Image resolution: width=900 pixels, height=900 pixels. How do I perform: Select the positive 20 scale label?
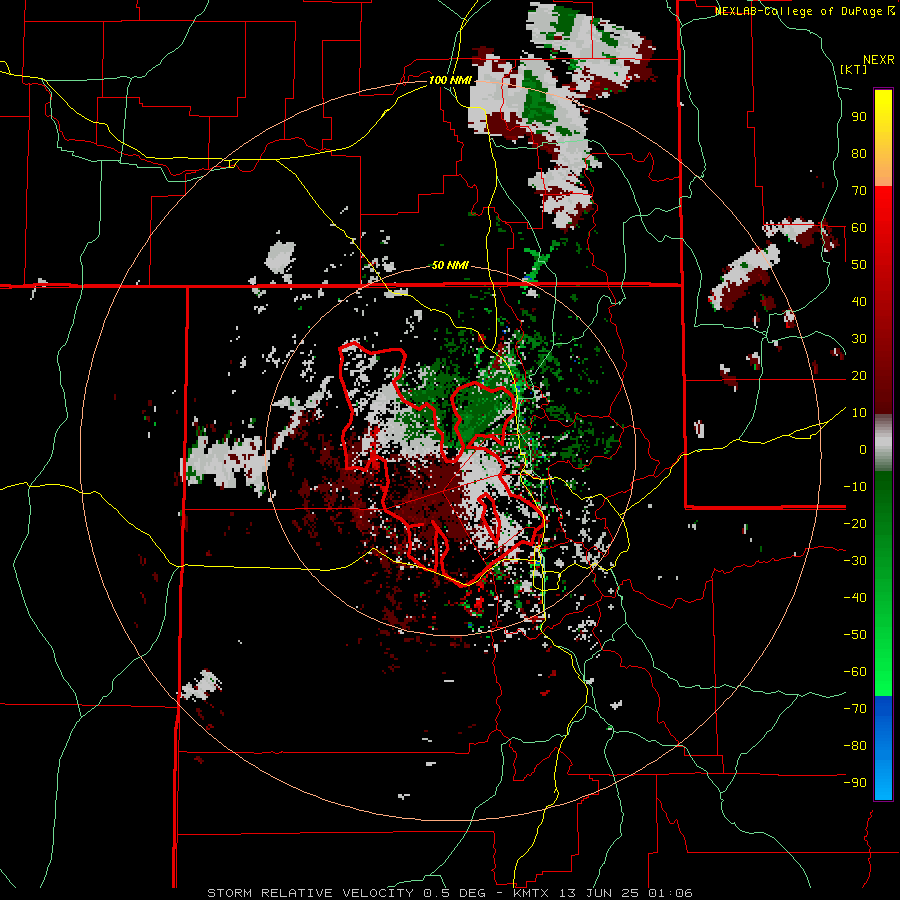pos(859,375)
